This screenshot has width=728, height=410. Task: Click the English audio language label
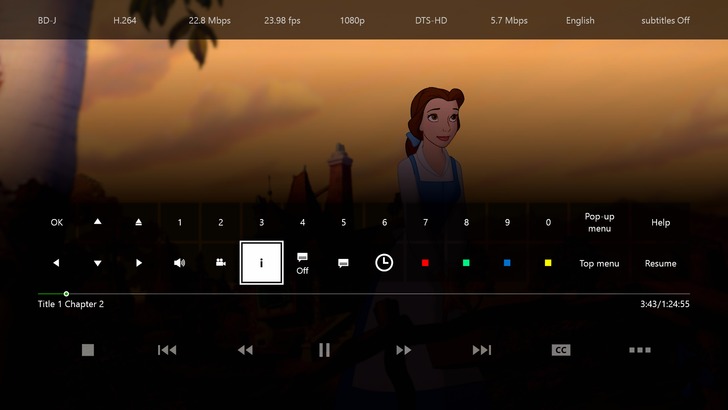(580, 20)
